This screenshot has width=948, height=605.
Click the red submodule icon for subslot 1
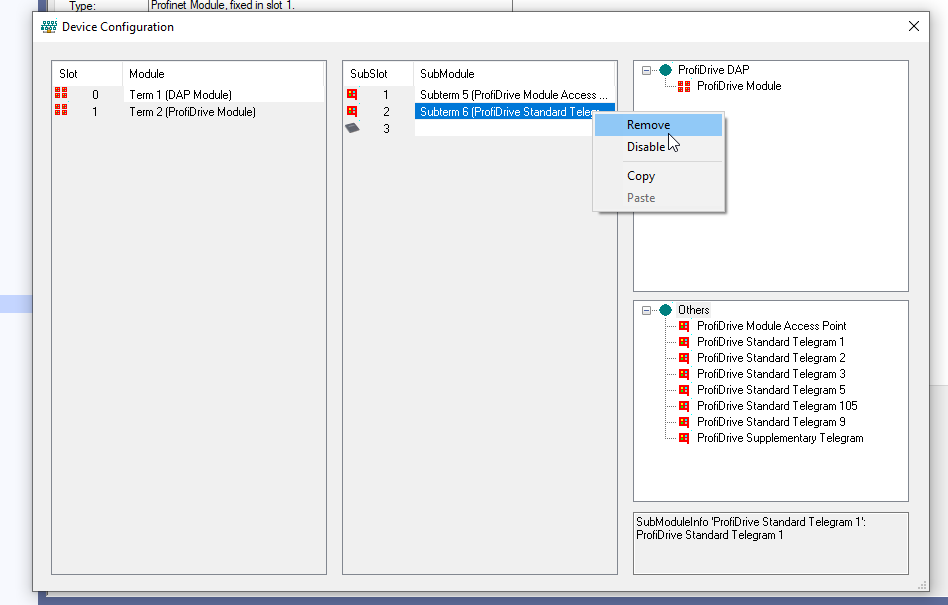[352, 94]
